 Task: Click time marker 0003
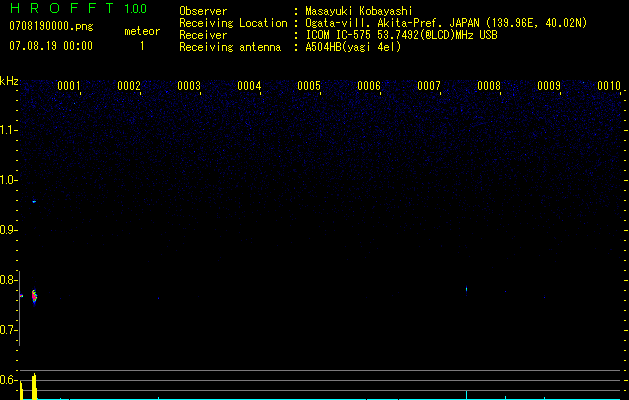[x=189, y=86]
